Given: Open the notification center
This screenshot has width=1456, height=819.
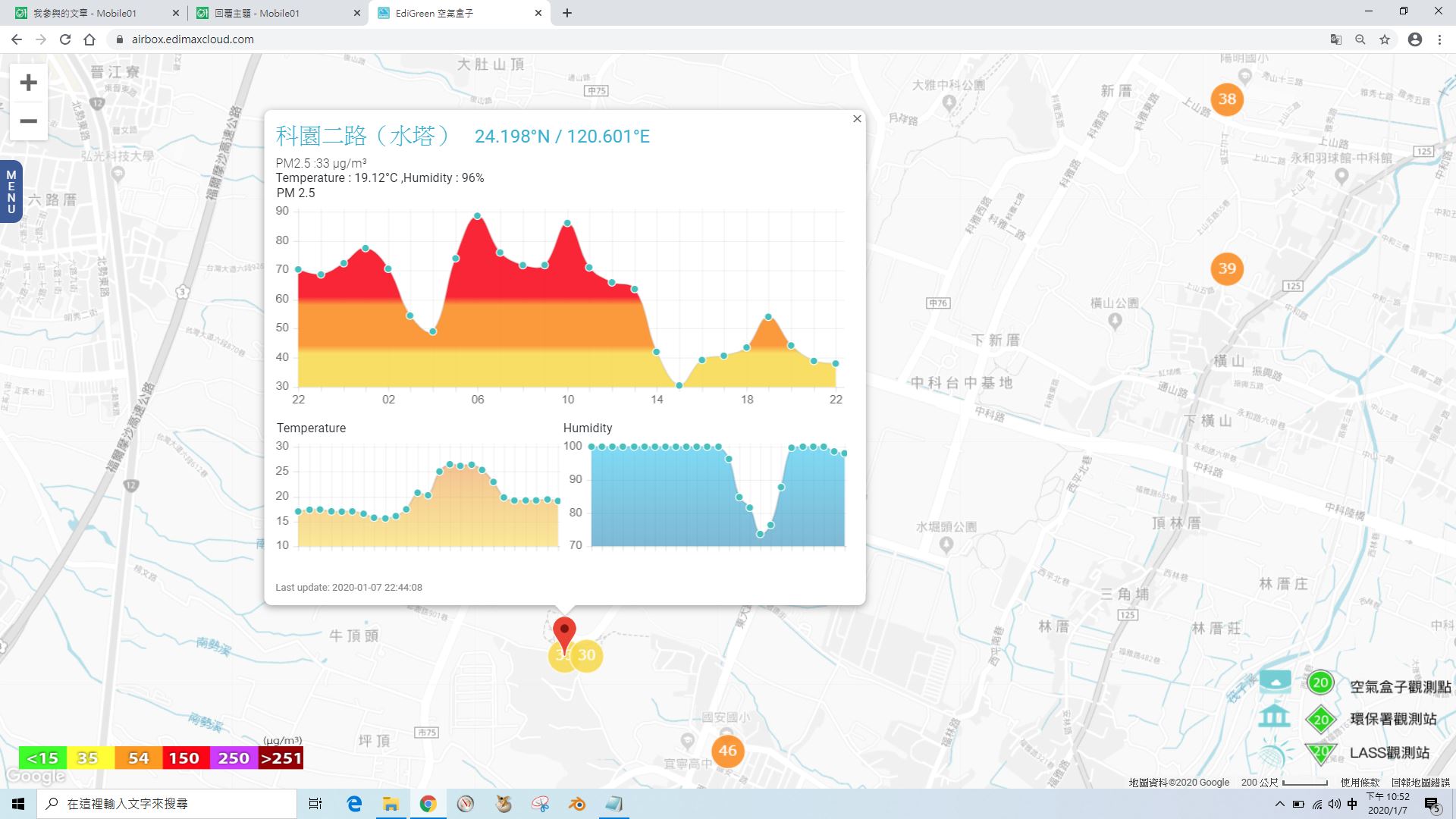Looking at the screenshot, I should 1432,805.
